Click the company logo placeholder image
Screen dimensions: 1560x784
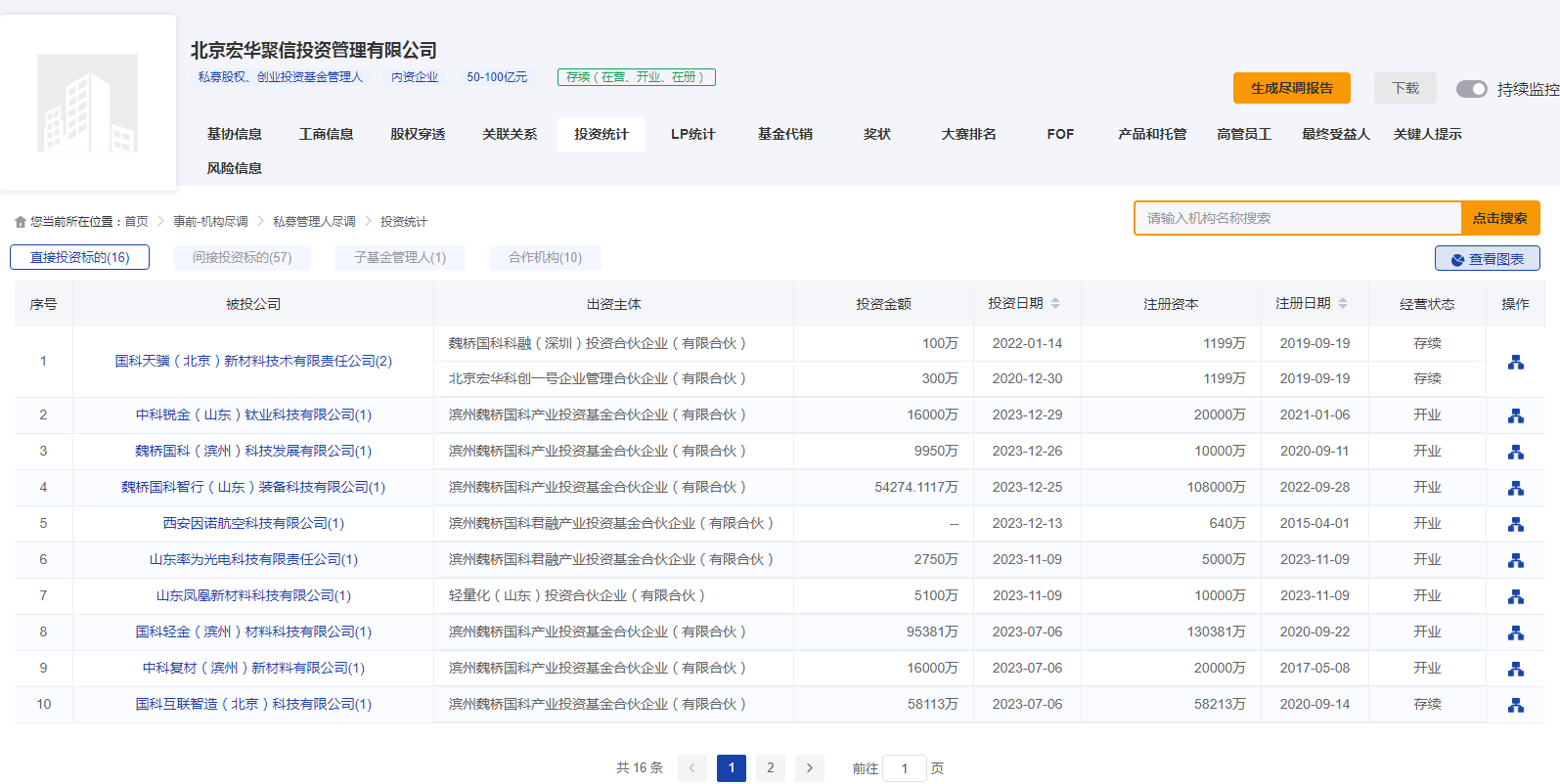pos(88,103)
